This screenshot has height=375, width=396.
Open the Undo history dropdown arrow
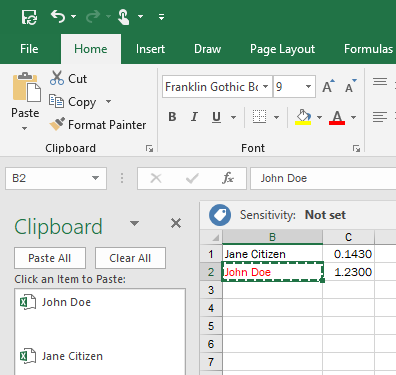click(x=73, y=16)
